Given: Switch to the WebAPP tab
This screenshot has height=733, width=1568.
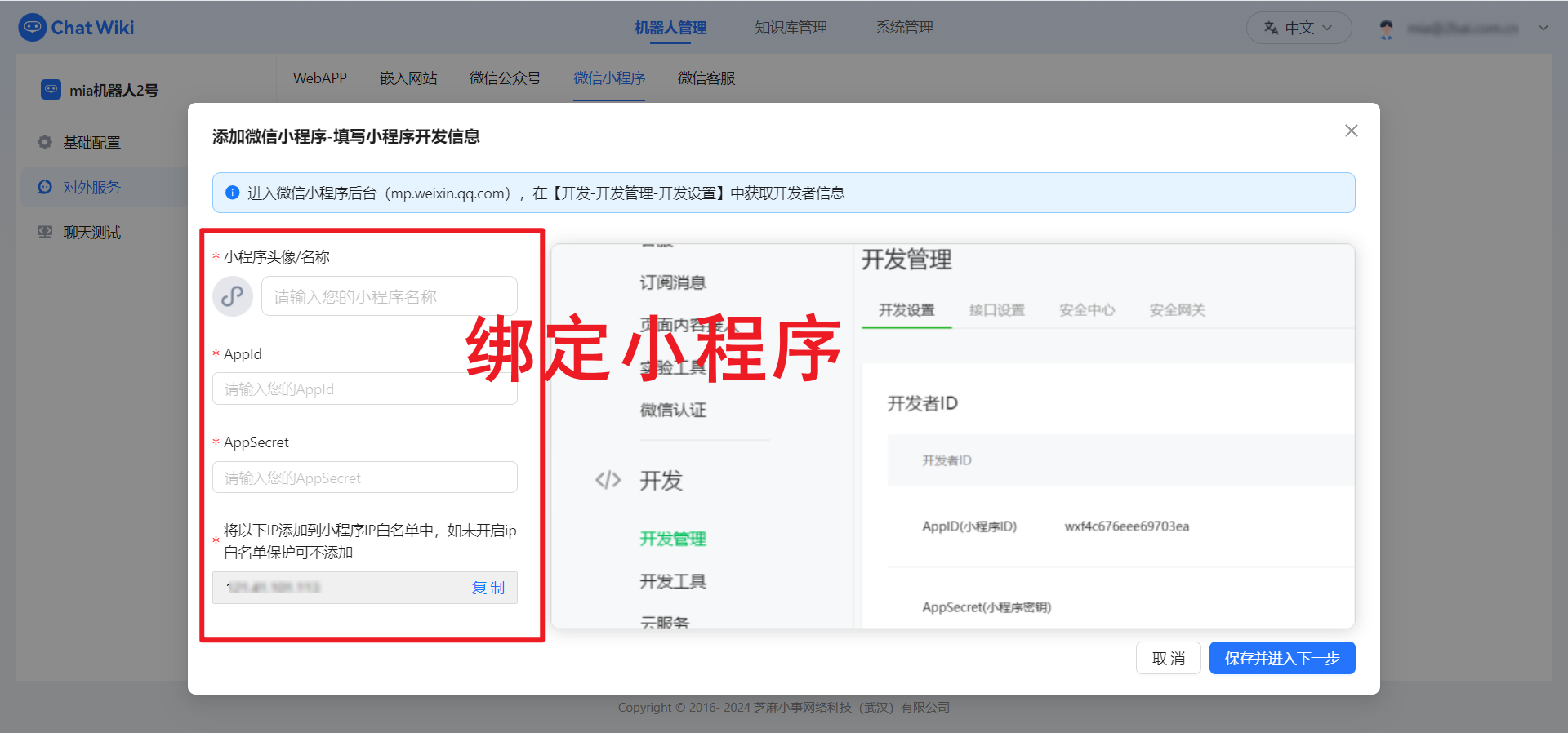Looking at the screenshot, I should pos(320,78).
